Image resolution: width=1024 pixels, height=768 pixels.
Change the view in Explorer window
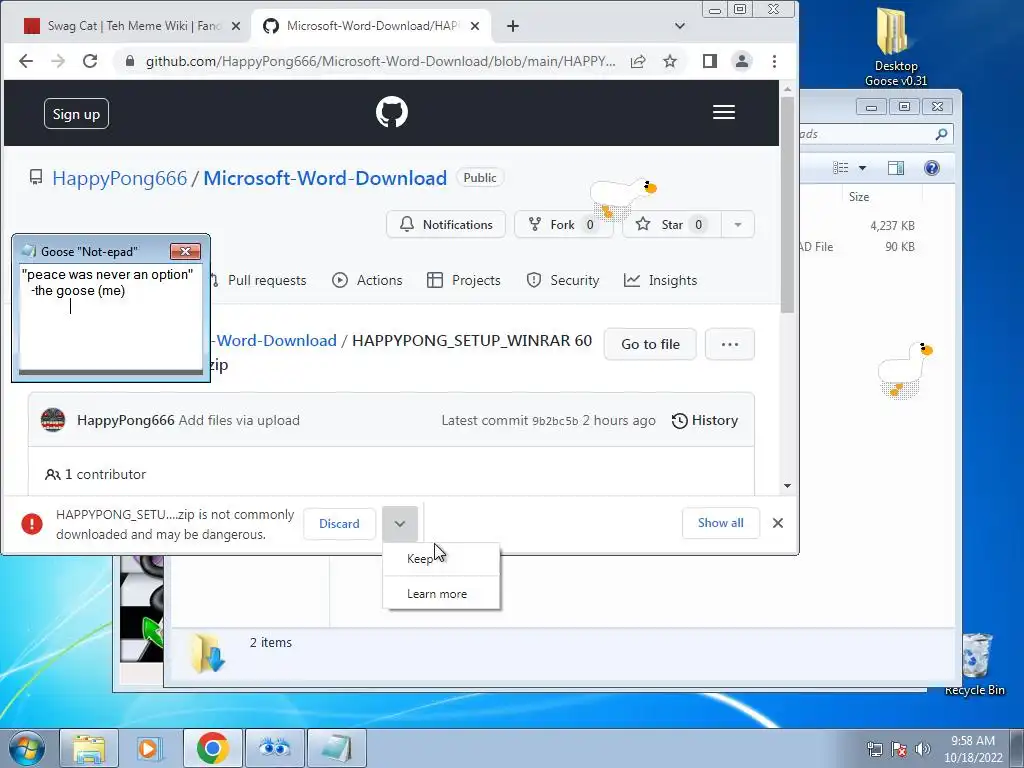840,168
